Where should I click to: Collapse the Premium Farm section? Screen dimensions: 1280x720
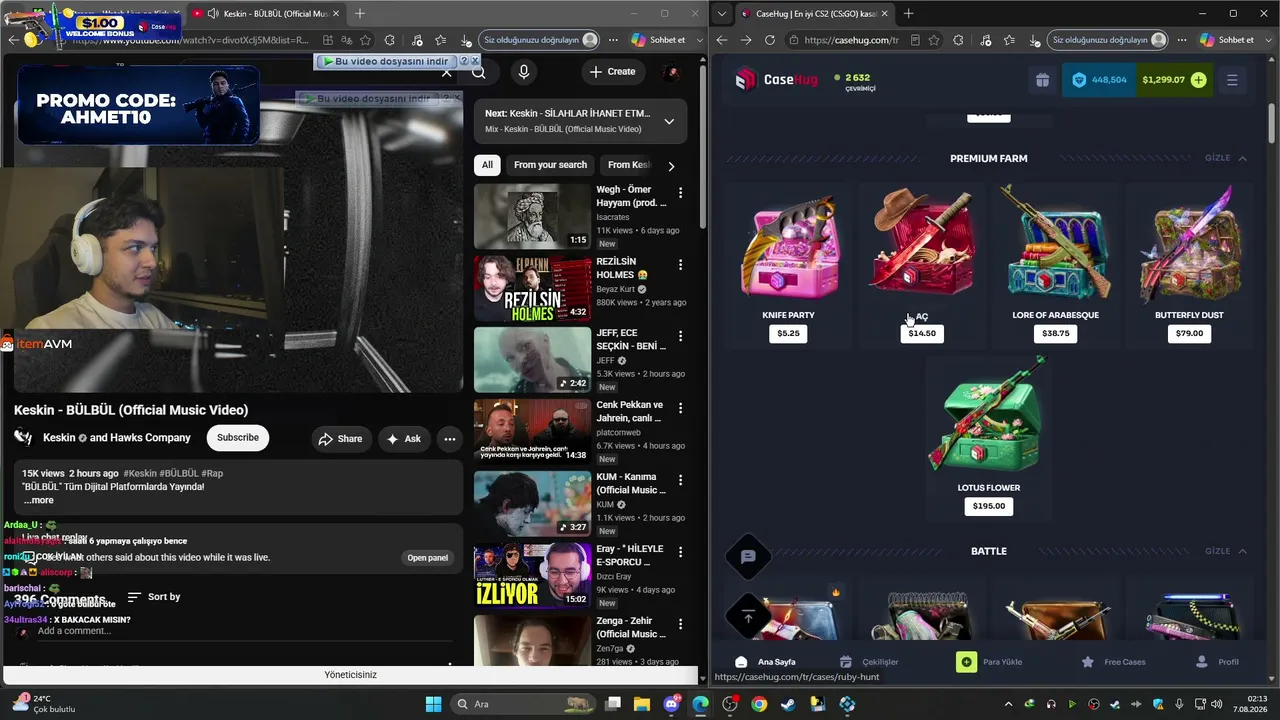pos(1226,158)
